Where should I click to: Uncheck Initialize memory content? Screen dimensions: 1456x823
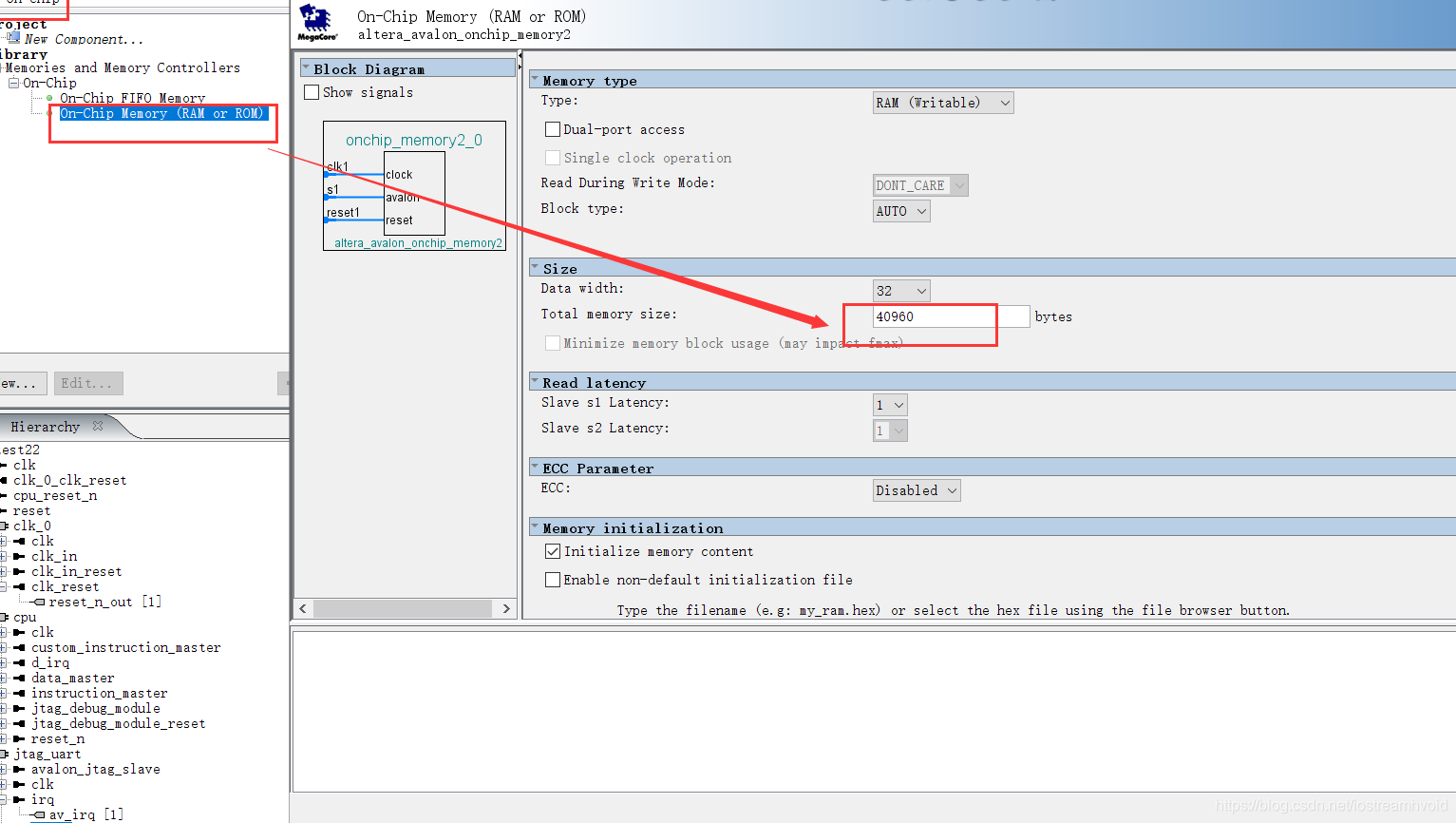[553, 551]
